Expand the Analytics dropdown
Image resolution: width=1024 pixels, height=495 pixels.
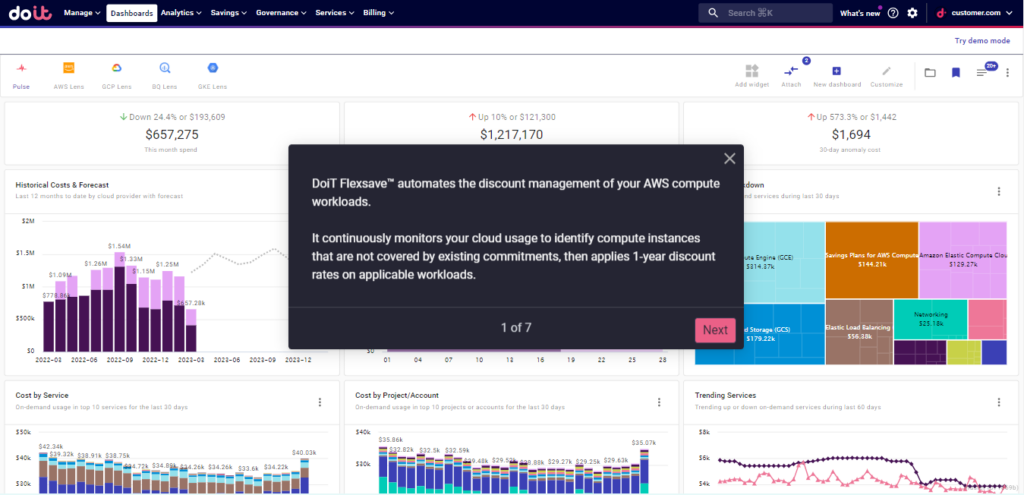point(181,13)
